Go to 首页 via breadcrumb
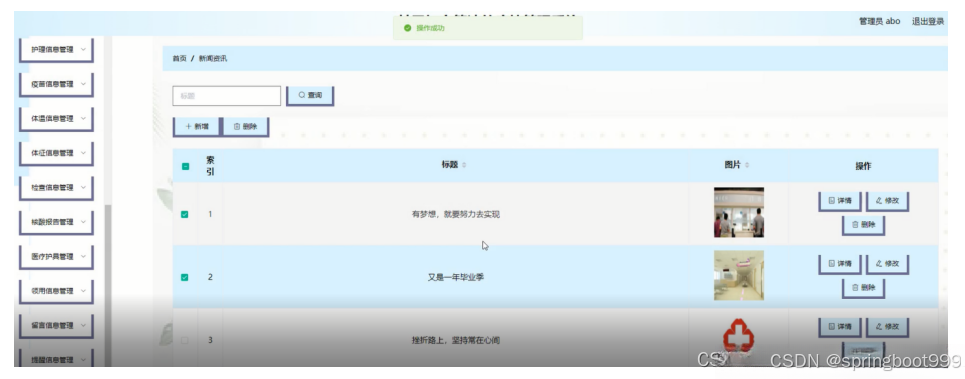The image size is (965, 379). (179, 58)
